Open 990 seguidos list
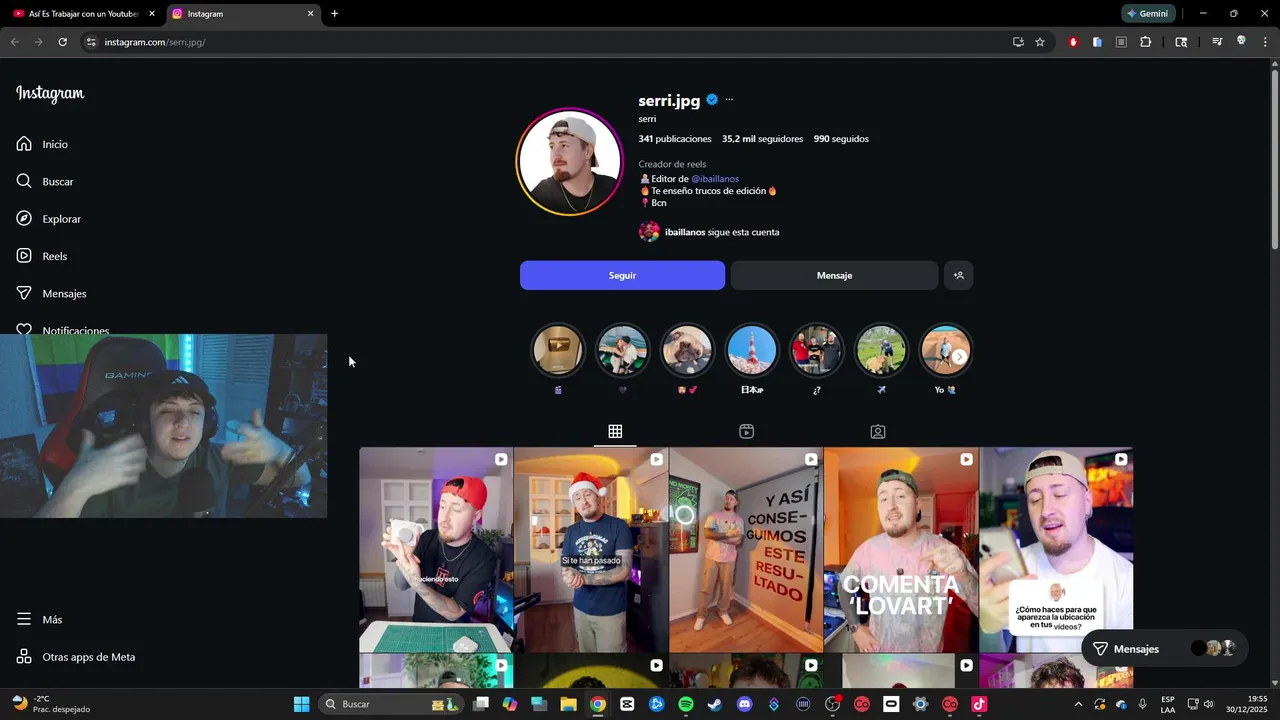The image size is (1280, 720). [841, 139]
